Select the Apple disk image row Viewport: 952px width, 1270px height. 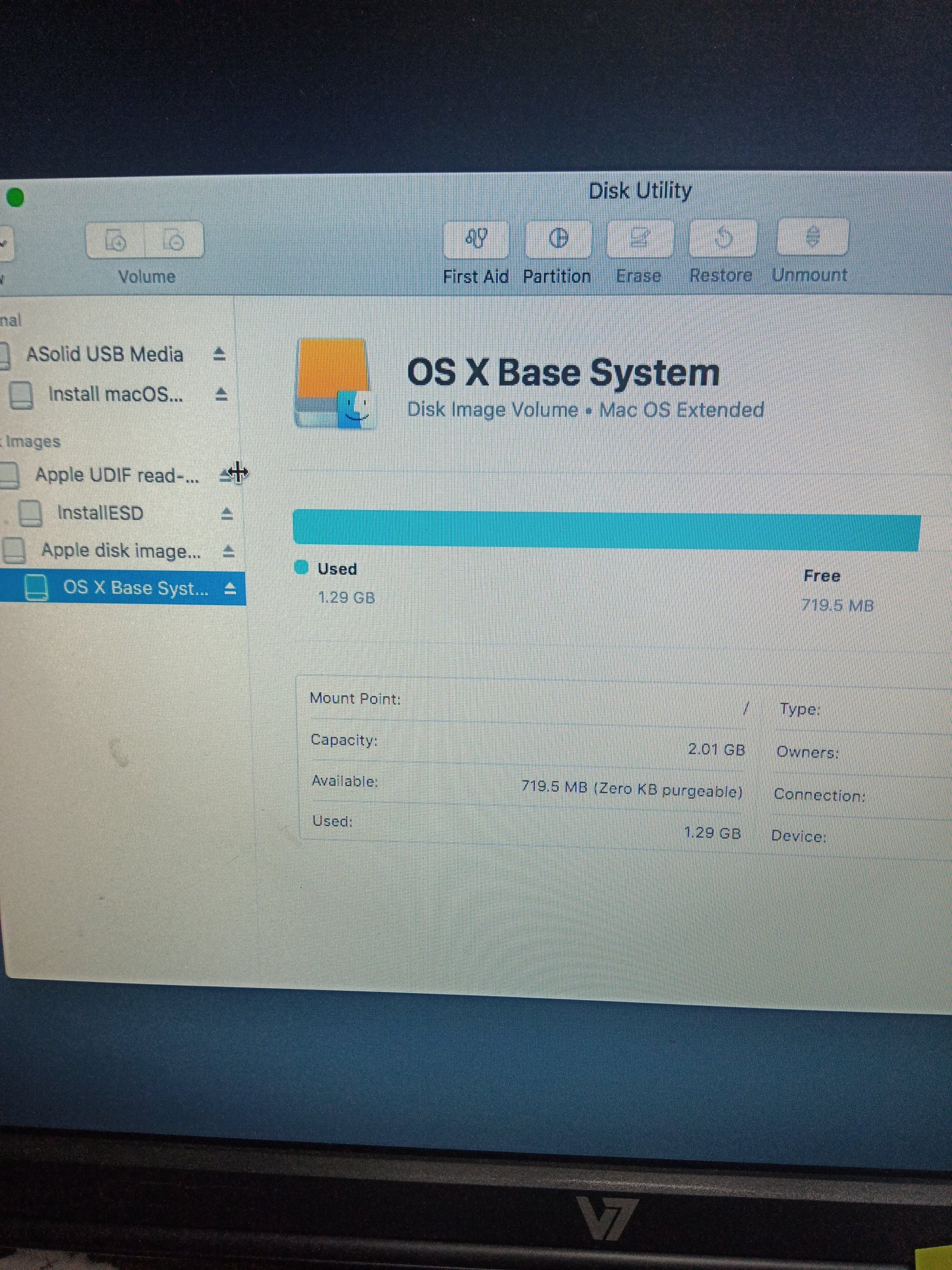[x=121, y=551]
